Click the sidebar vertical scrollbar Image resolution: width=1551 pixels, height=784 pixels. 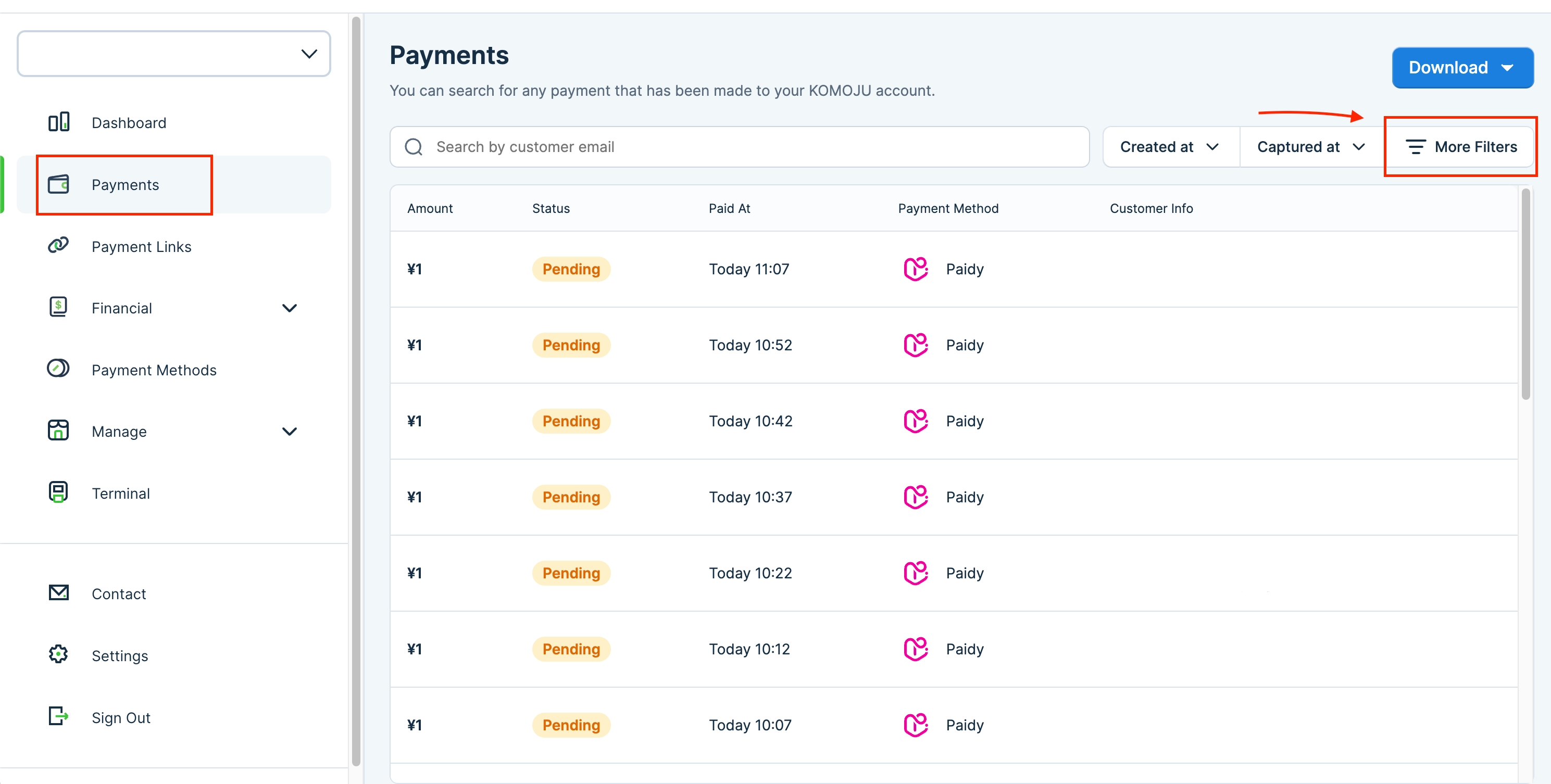pos(356,391)
